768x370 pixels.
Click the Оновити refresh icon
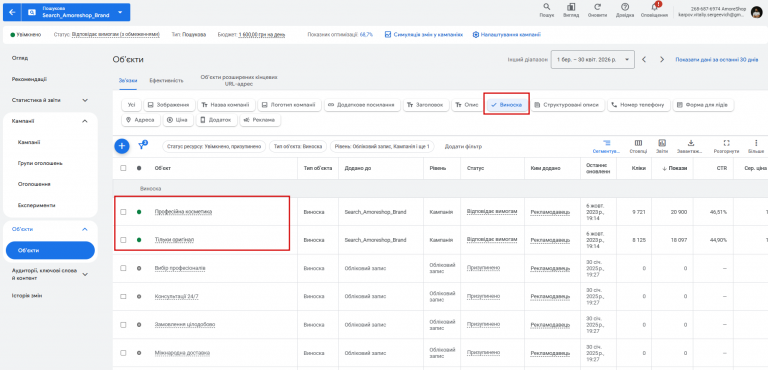[x=598, y=7]
